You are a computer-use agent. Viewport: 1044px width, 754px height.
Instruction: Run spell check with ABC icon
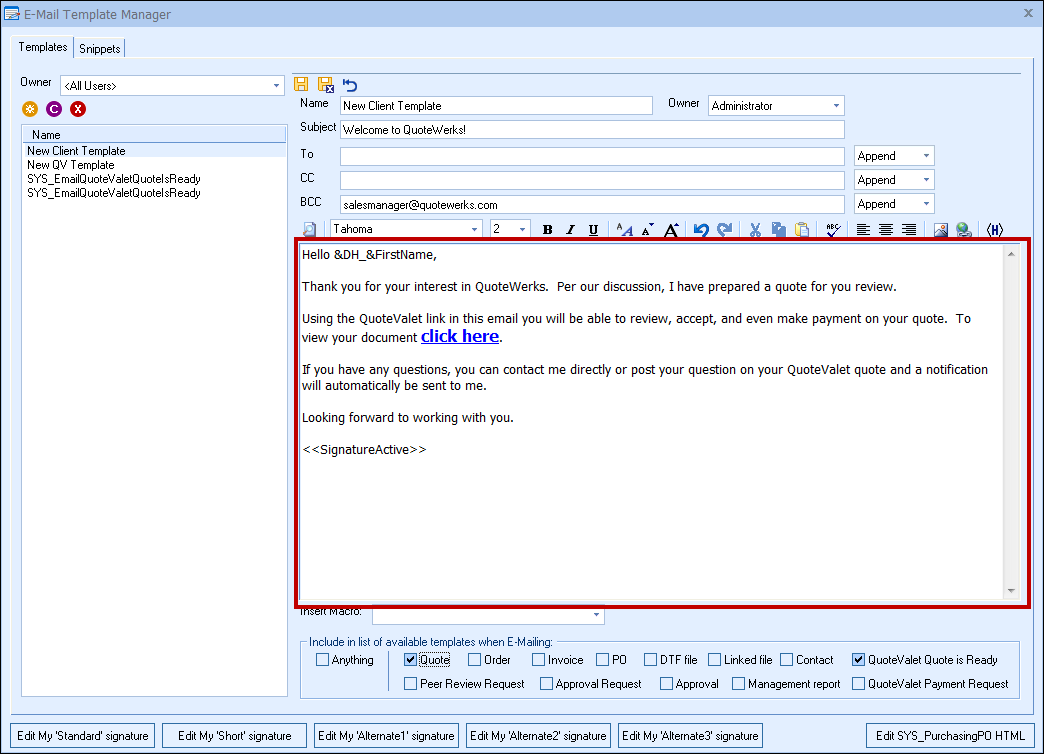coord(832,230)
